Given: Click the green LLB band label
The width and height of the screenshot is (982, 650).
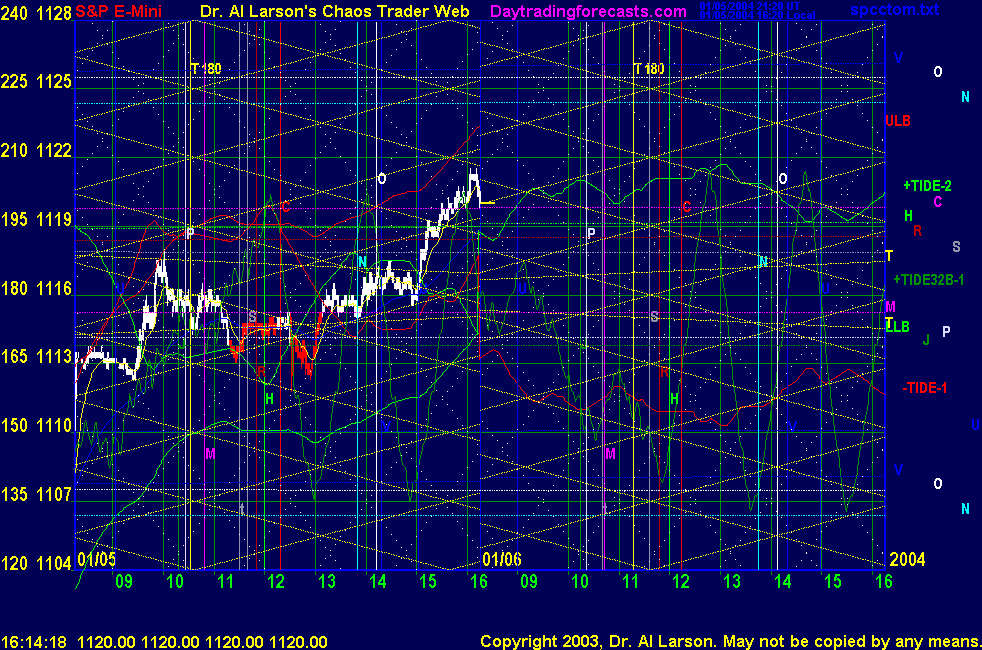Looking at the screenshot, I should coord(898,327).
